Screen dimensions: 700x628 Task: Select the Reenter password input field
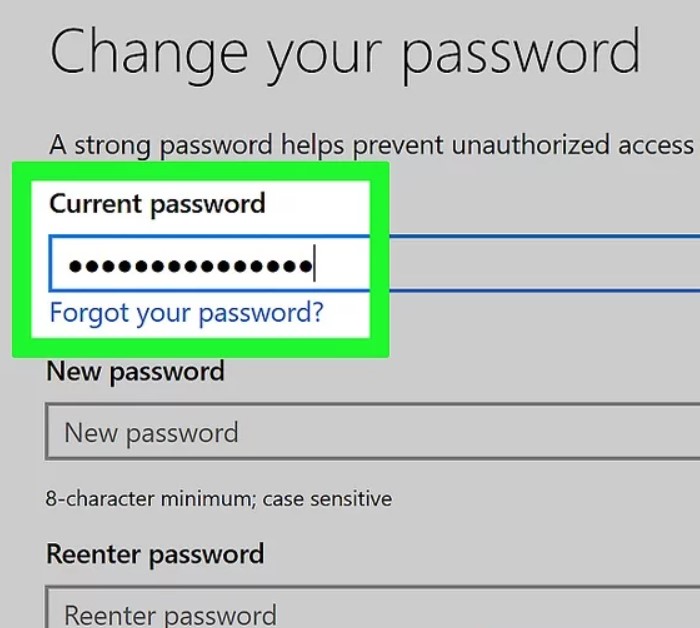click(372, 608)
